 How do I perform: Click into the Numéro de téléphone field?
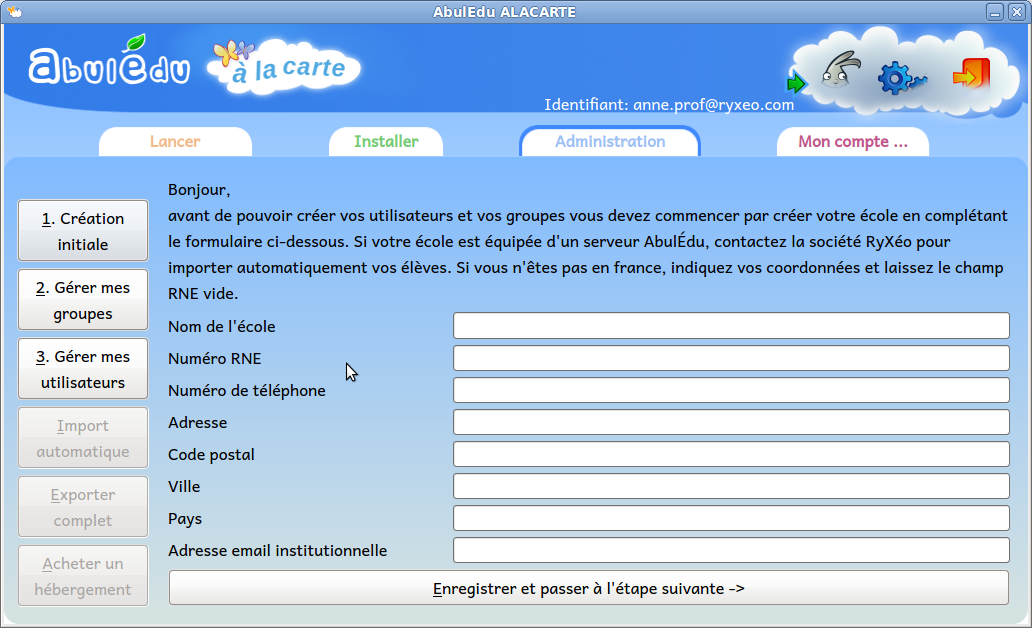[x=731, y=390]
